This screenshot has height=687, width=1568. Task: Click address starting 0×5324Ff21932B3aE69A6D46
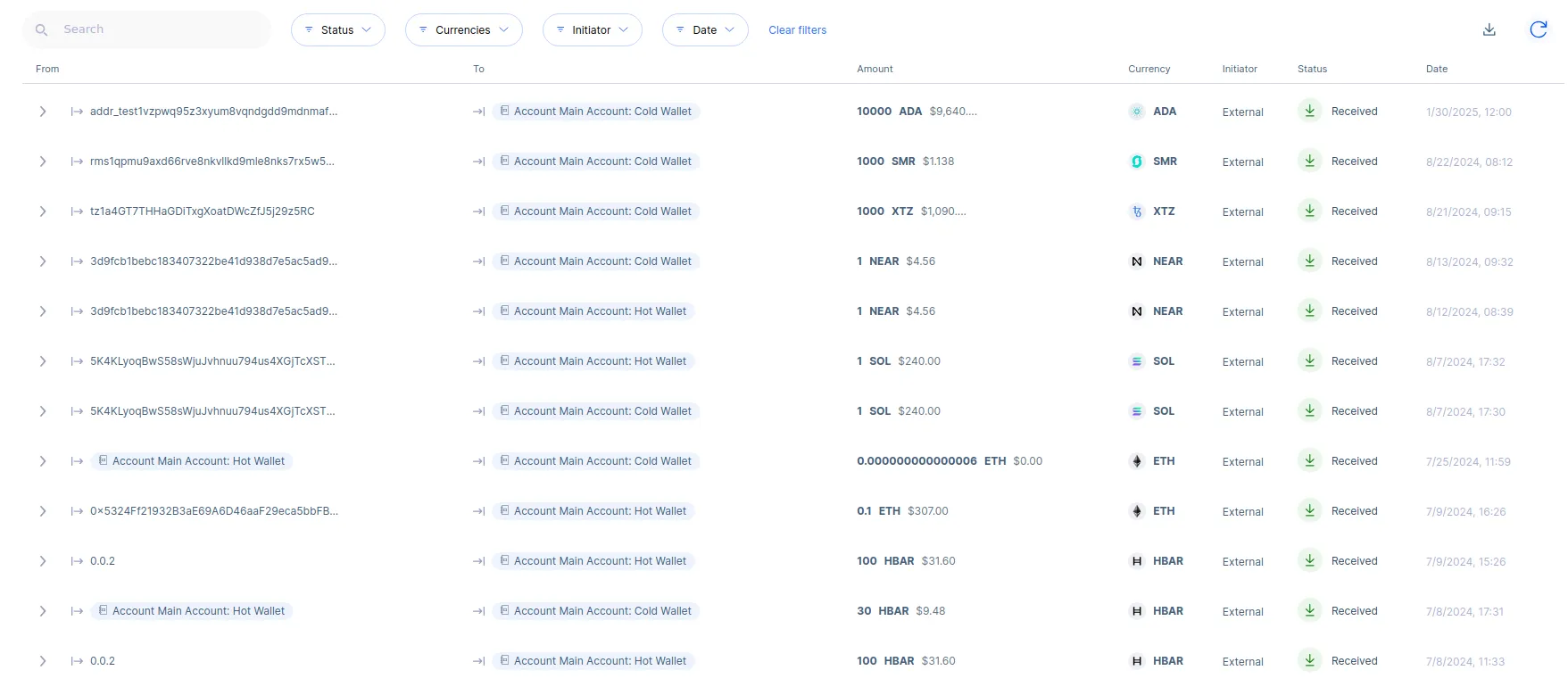point(214,511)
